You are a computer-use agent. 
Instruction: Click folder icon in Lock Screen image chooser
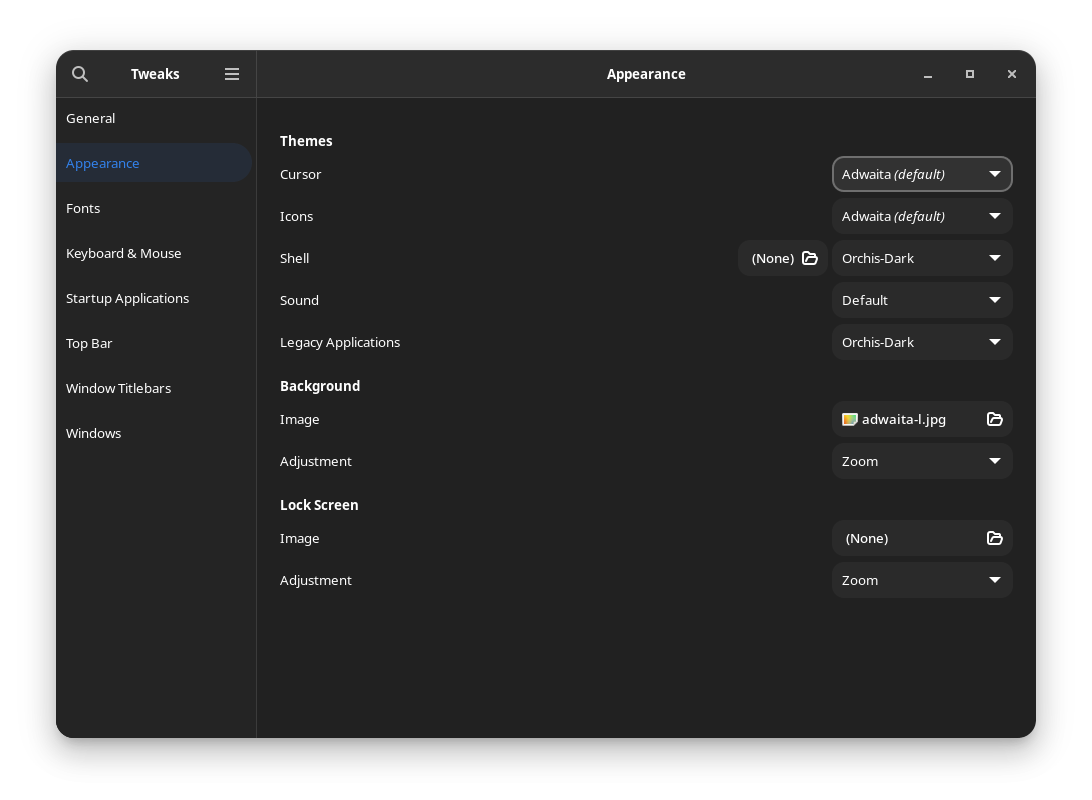pyautogui.click(x=994, y=538)
